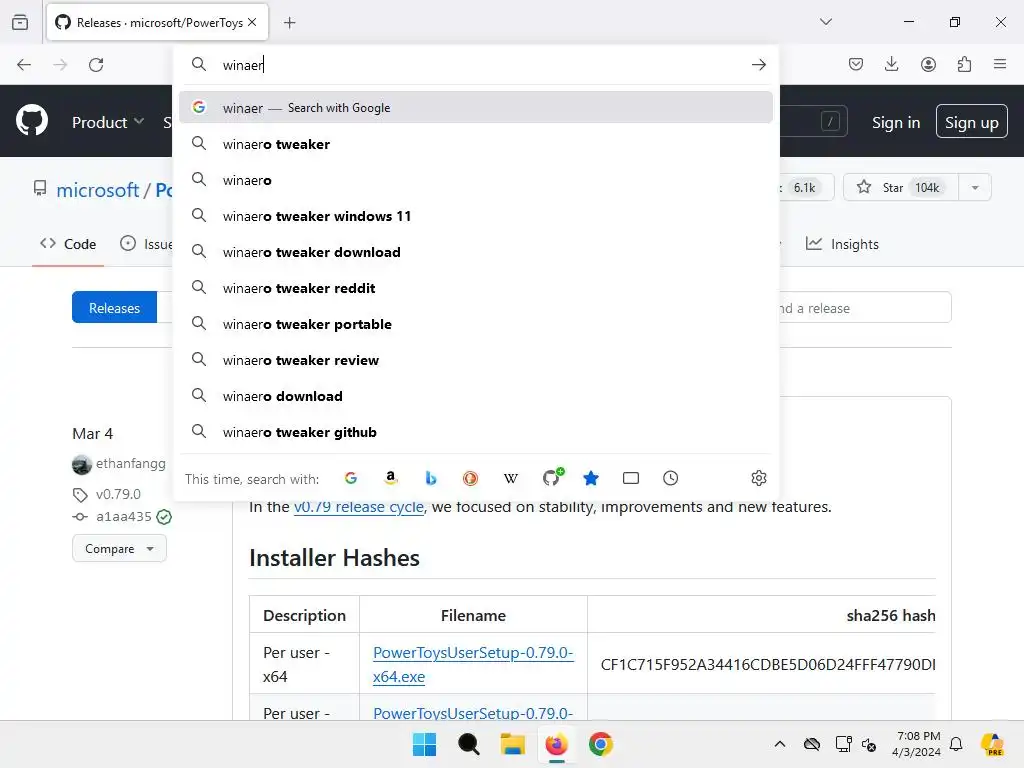Open a new tab with plus button
The width and height of the screenshot is (1024, 768).
[290, 23]
